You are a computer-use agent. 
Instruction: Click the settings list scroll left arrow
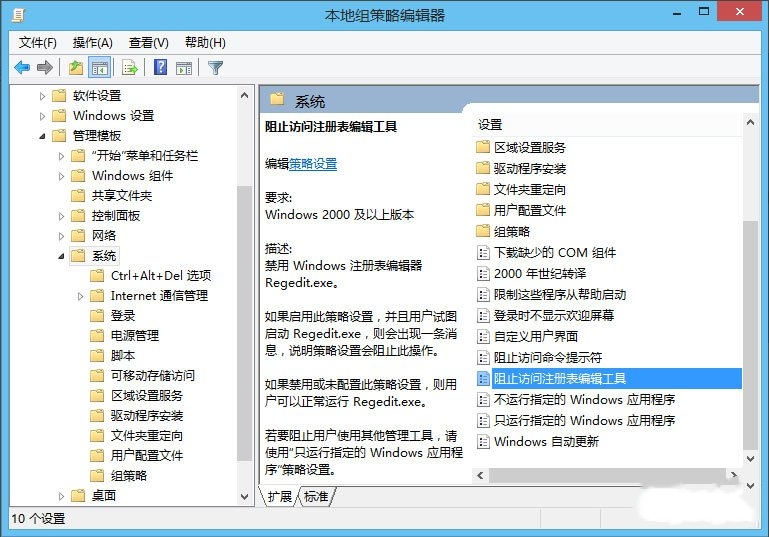(481, 475)
